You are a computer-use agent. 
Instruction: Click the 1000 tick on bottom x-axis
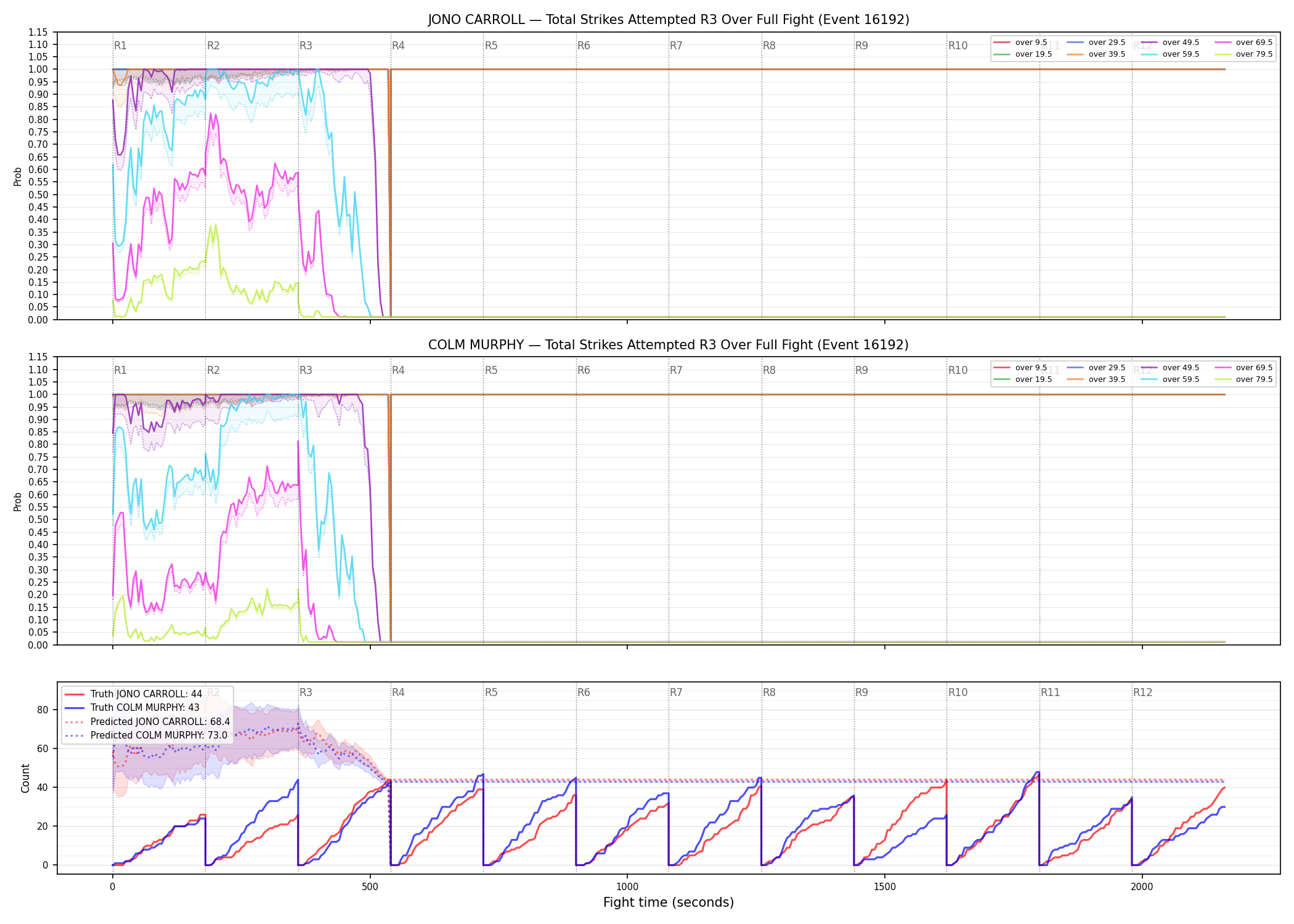pos(627,887)
